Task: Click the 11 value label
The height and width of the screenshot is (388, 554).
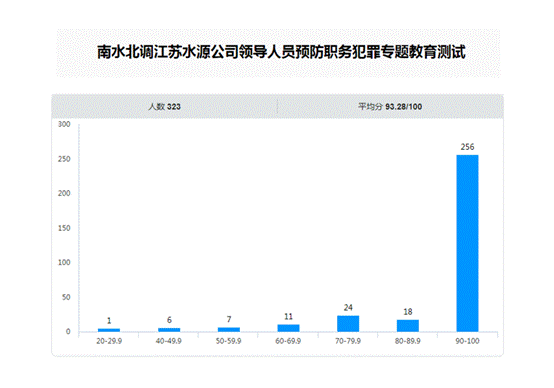Action: coord(288,316)
